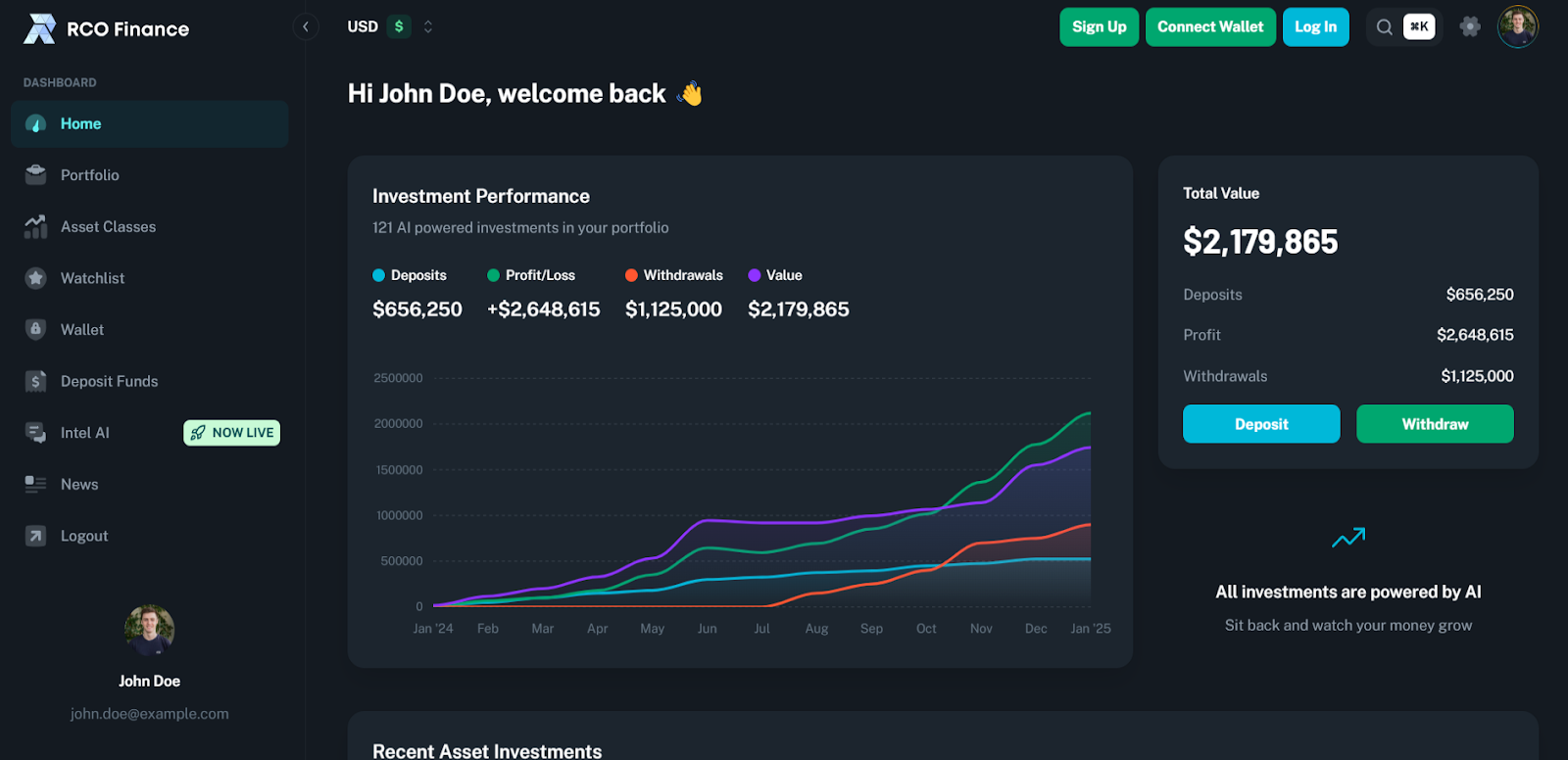
Task: Open the USD currency dropdown
Action: 390,26
